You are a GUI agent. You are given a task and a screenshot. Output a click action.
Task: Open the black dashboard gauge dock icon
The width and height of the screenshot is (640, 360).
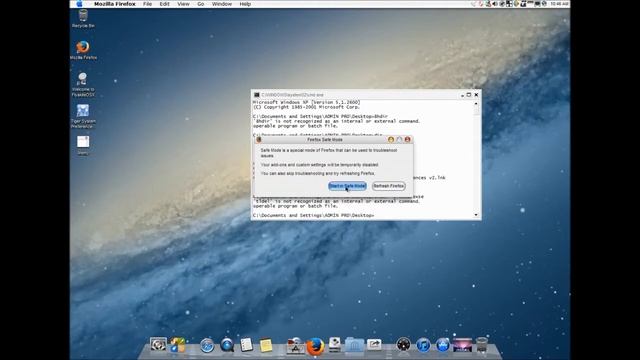click(x=403, y=345)
